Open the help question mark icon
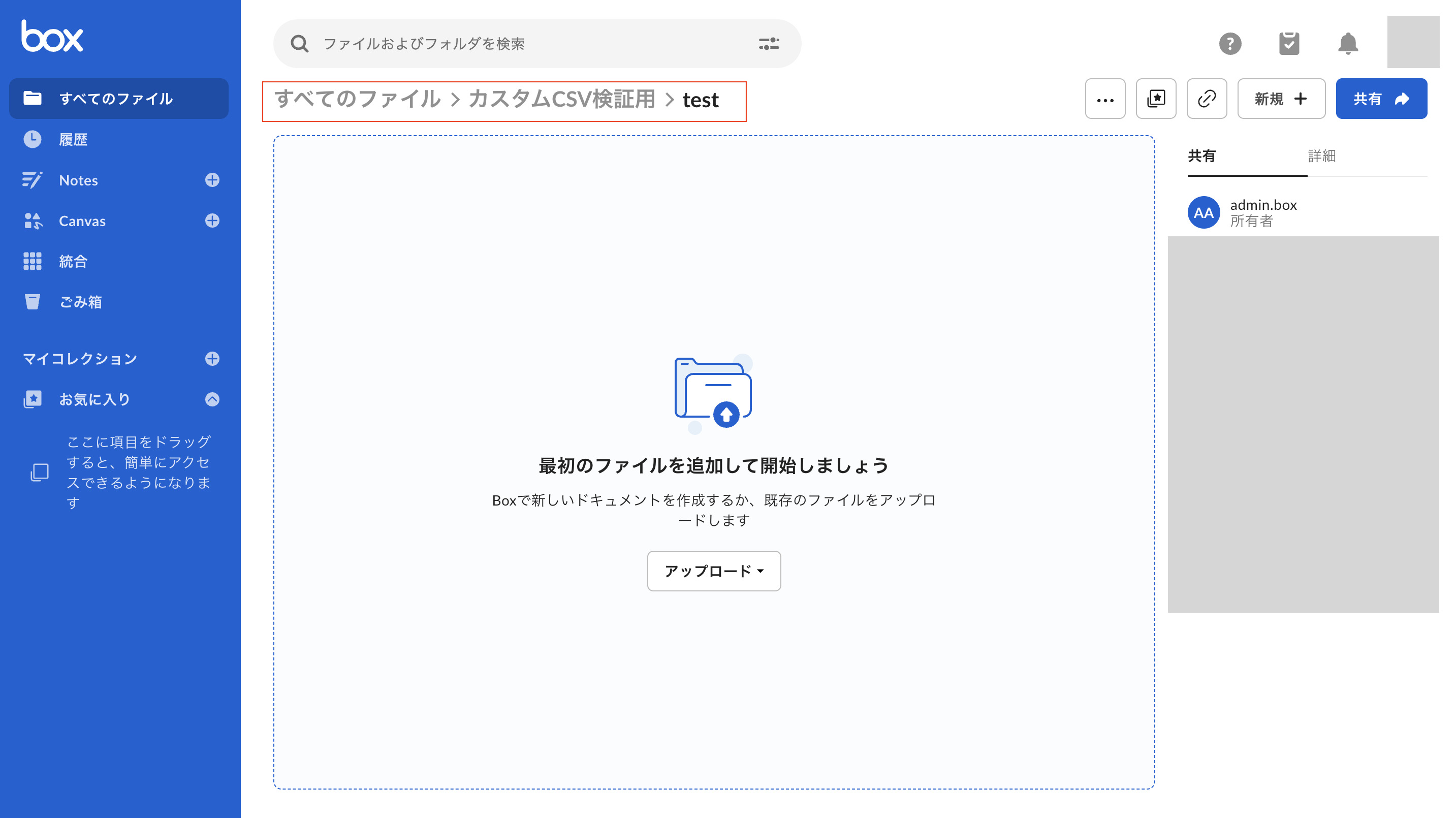Image resolution: width=1456 pixels, height=818 pixels. tap(1230, 44)
